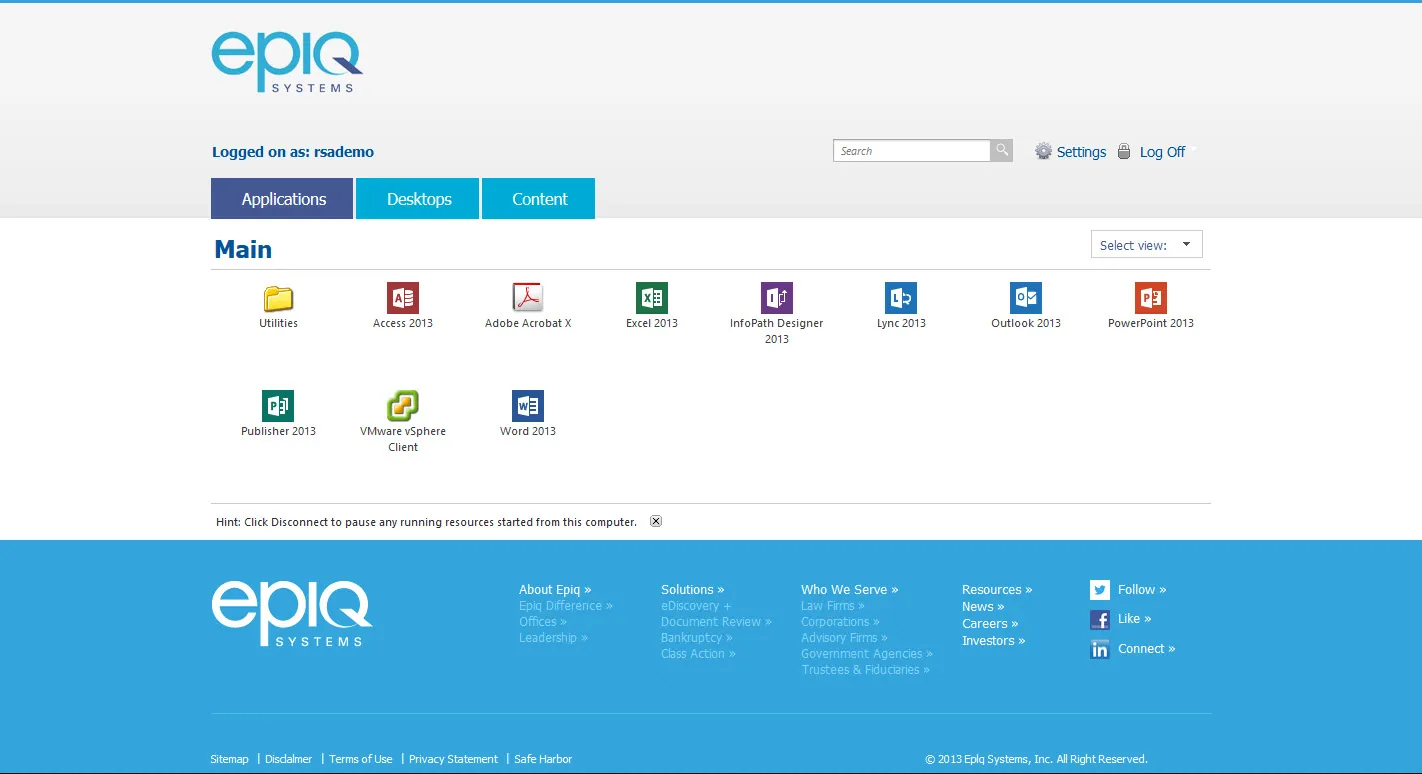The image size is (1422, 774).
Task: Click the Epiq Systems logo in the header
Action: point(287,62)
